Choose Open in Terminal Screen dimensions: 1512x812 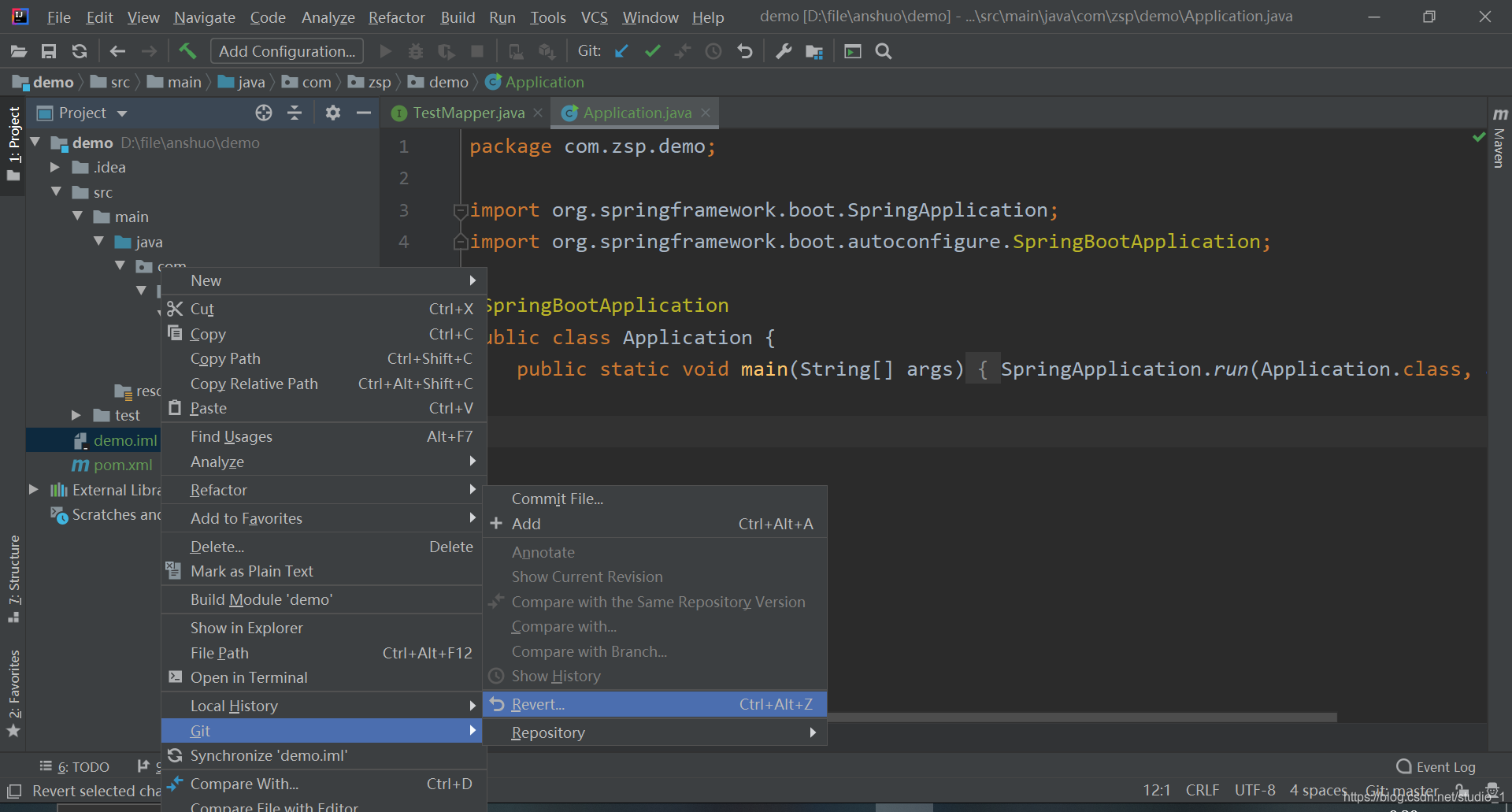point(324,677)
